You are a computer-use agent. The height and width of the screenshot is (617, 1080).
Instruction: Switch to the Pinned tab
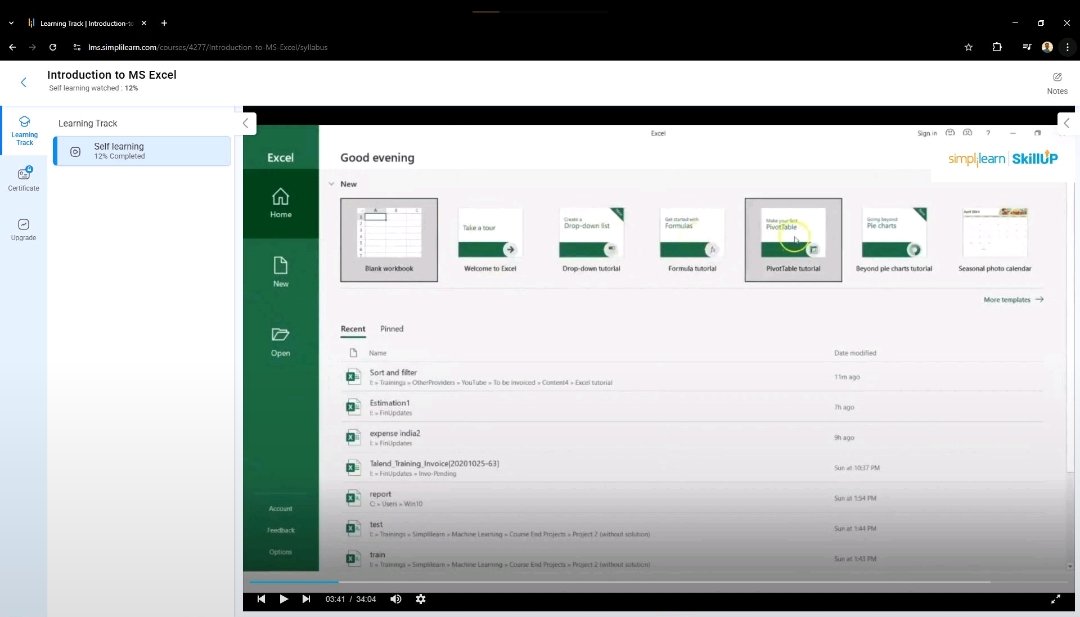click(391, 328)
